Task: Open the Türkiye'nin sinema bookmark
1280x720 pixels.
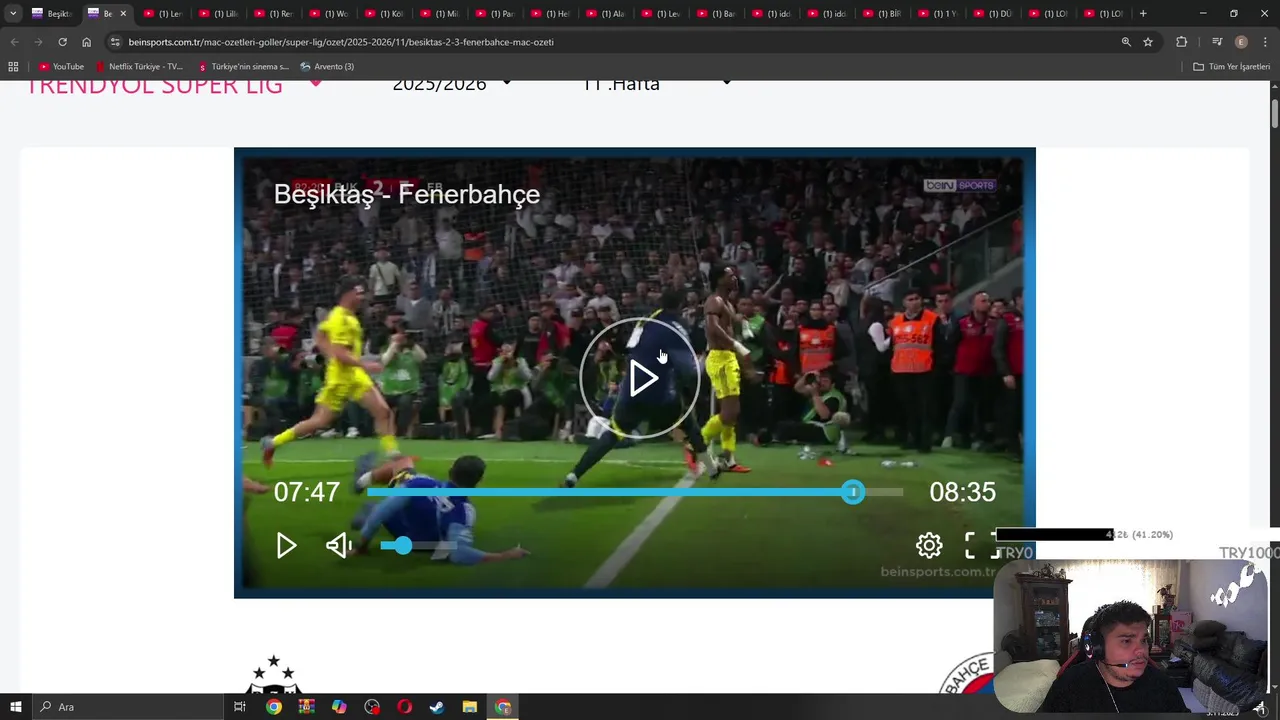Action: click(x=244, y=66)
